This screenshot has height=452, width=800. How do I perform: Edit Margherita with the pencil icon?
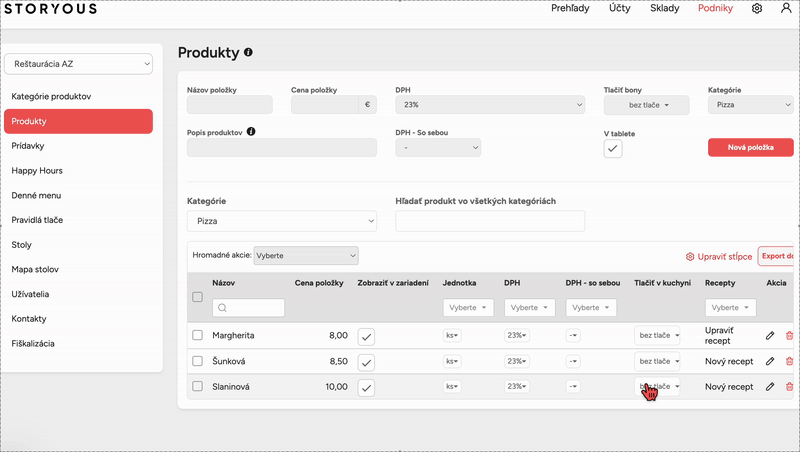(770, 335)
